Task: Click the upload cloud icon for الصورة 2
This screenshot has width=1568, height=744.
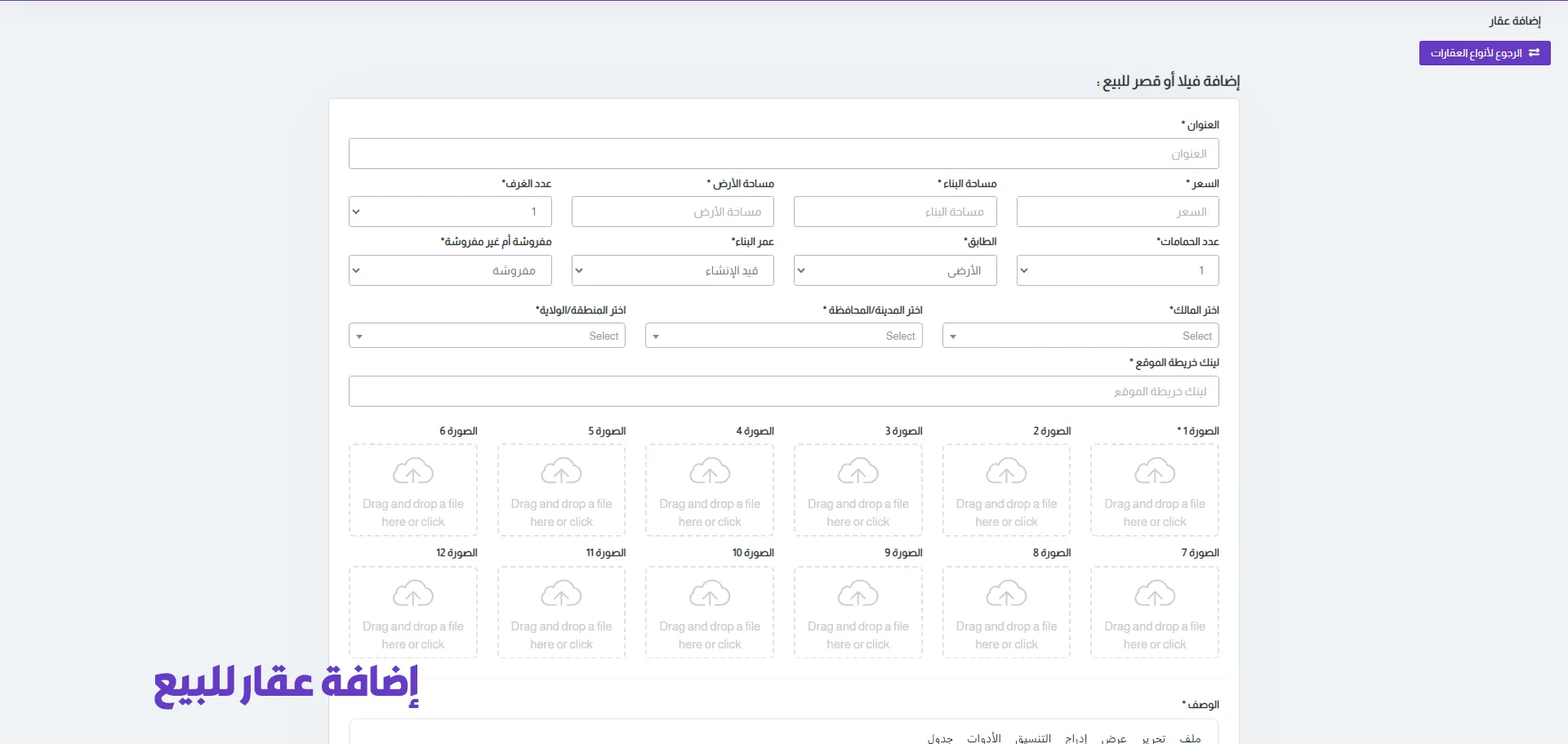Action: [x=1006, y=471]
